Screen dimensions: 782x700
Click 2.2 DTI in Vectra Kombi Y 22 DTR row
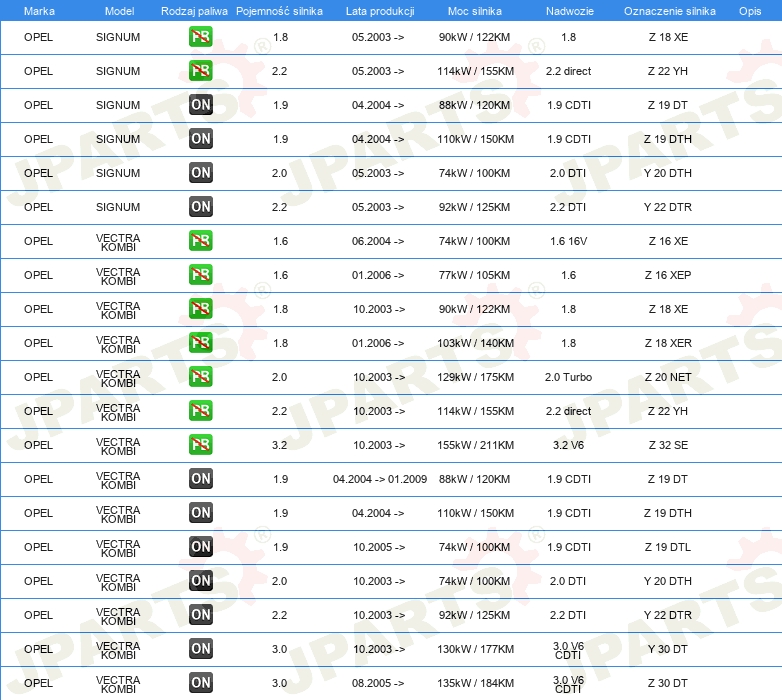(x=568, y=615)
